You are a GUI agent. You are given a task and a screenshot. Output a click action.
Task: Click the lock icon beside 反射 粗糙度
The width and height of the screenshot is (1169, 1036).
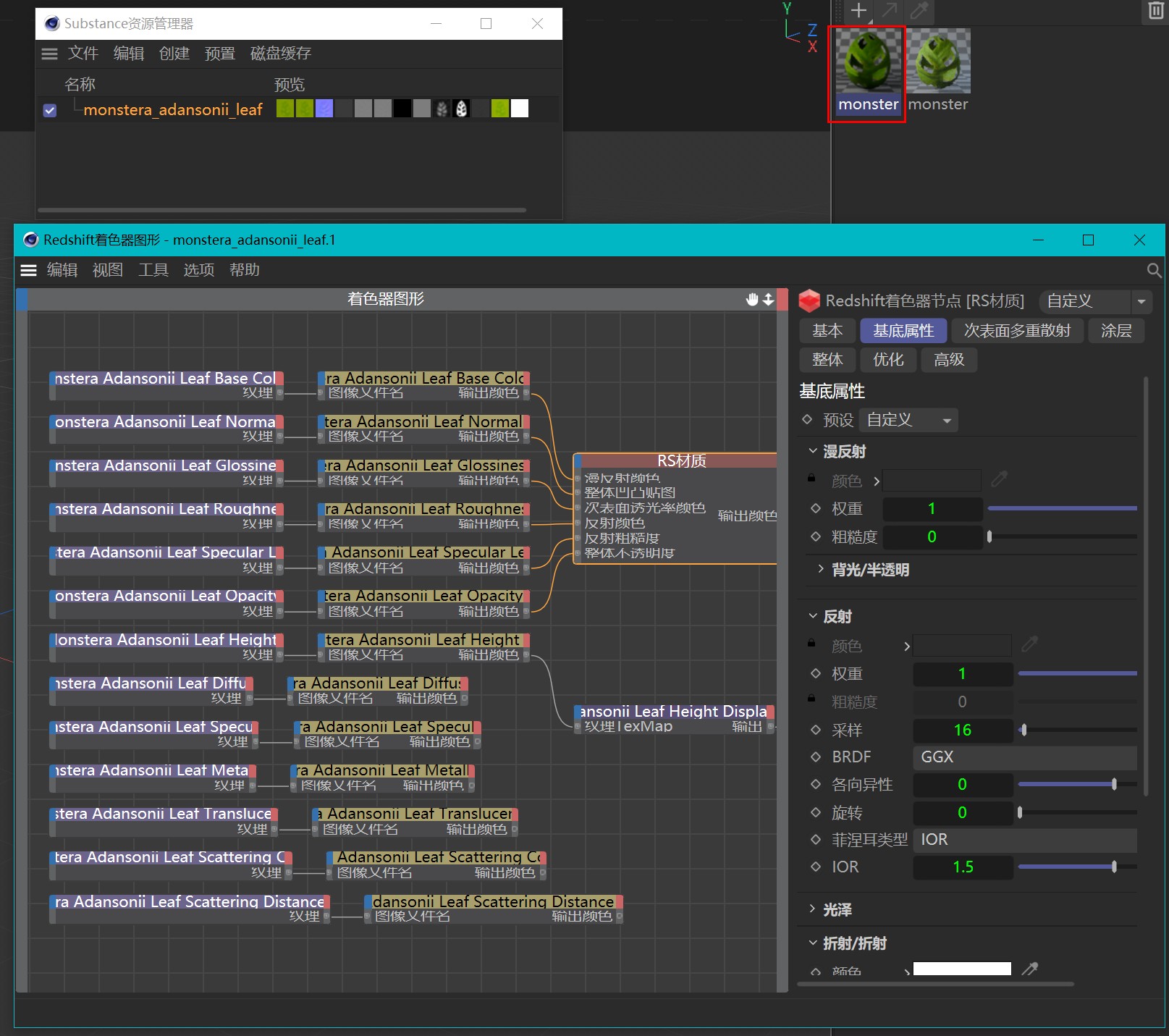click(812, 699)
